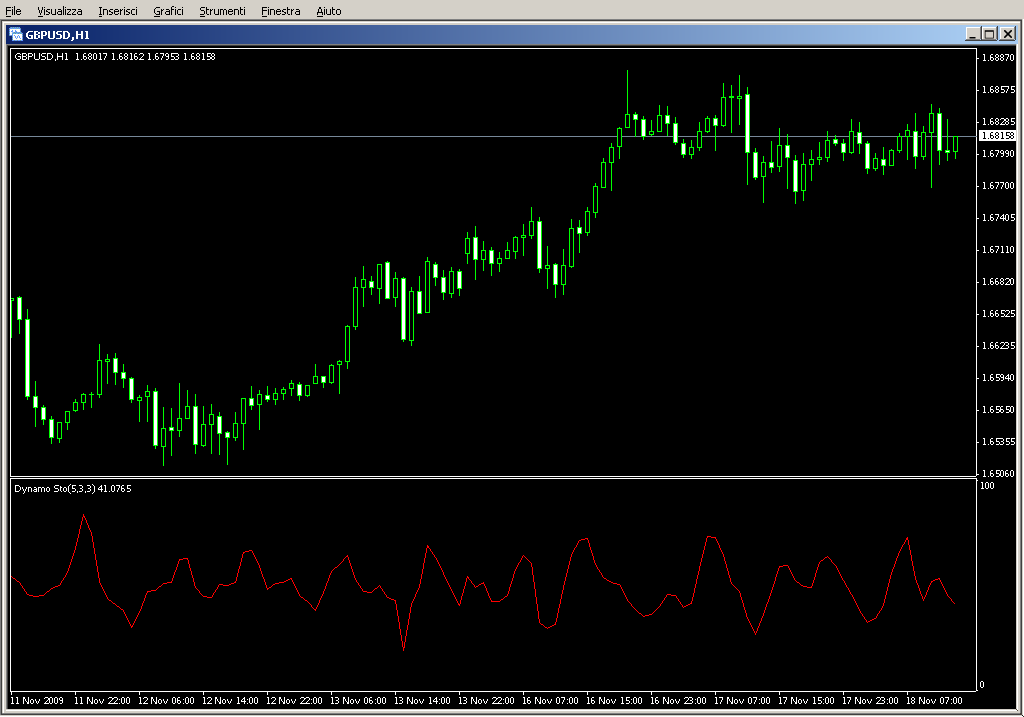The height and width of the screenshot is (717, 1024).
Task: Click the 16 Nov 23:00 time label
Action: pyautogui.click(x=678, y=701)
